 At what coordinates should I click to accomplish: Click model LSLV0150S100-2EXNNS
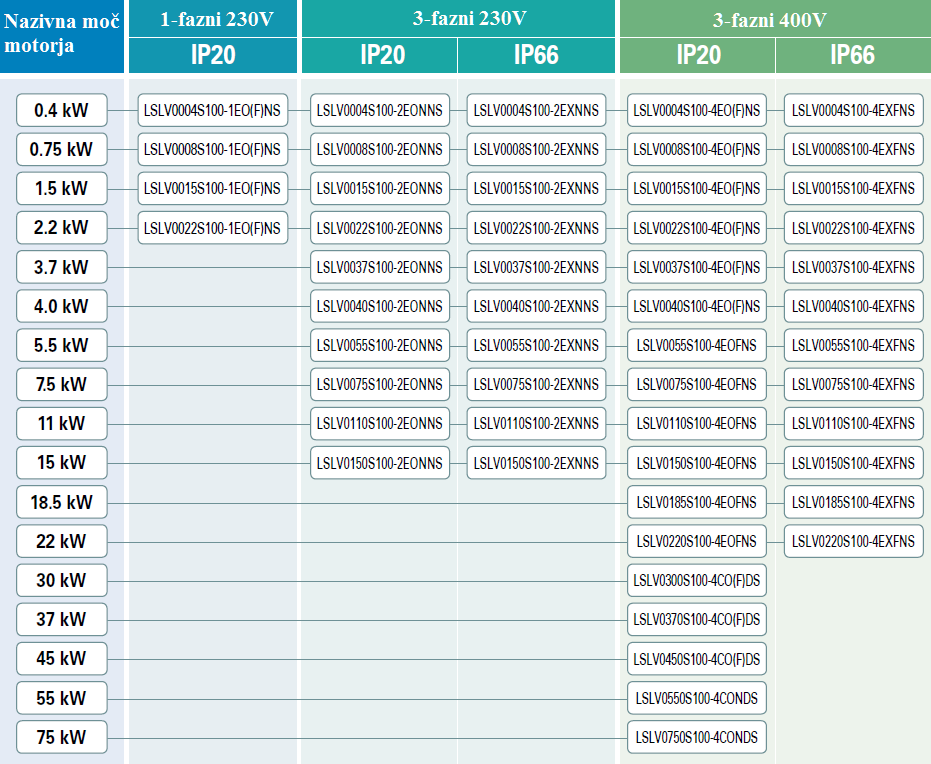(536, 463)
